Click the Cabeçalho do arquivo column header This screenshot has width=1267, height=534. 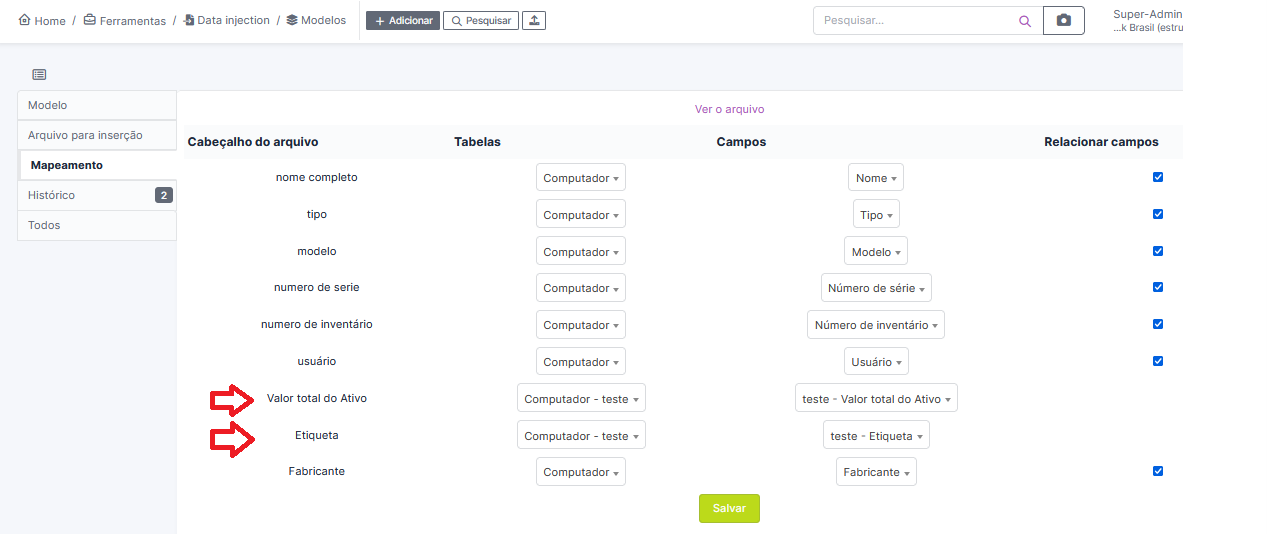(253, 142)
